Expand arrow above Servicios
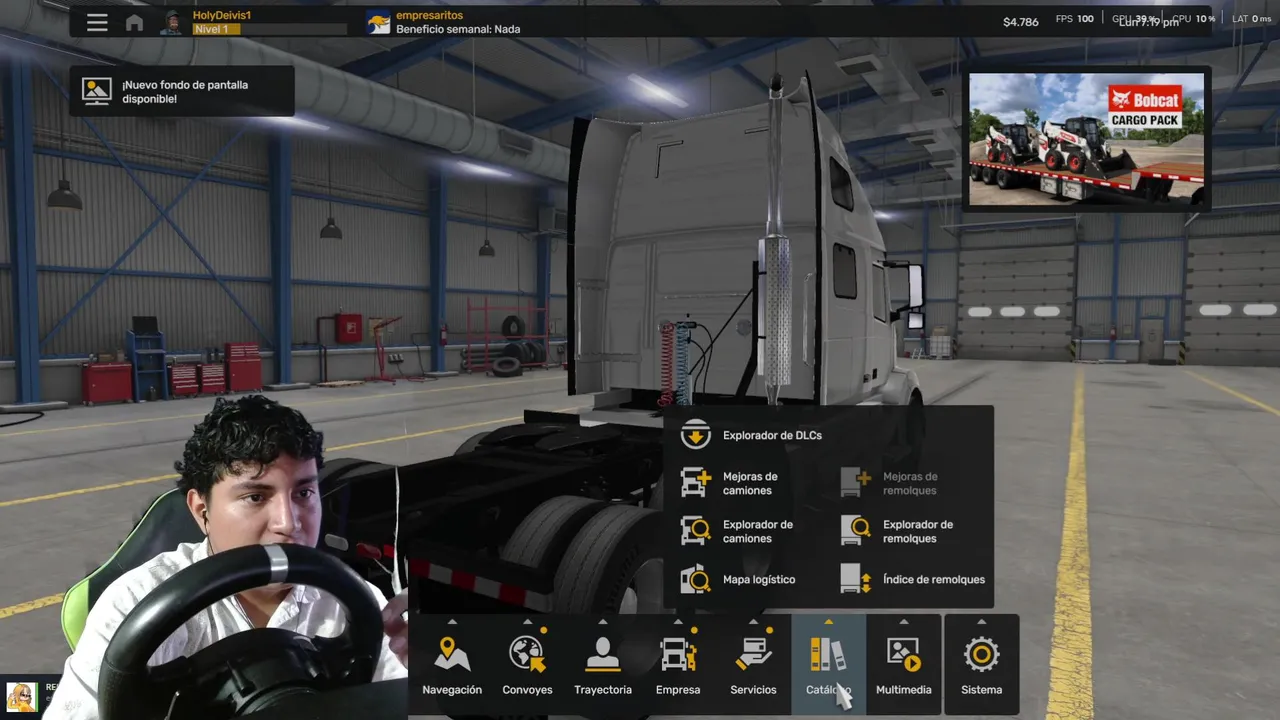 click(753, 622)
